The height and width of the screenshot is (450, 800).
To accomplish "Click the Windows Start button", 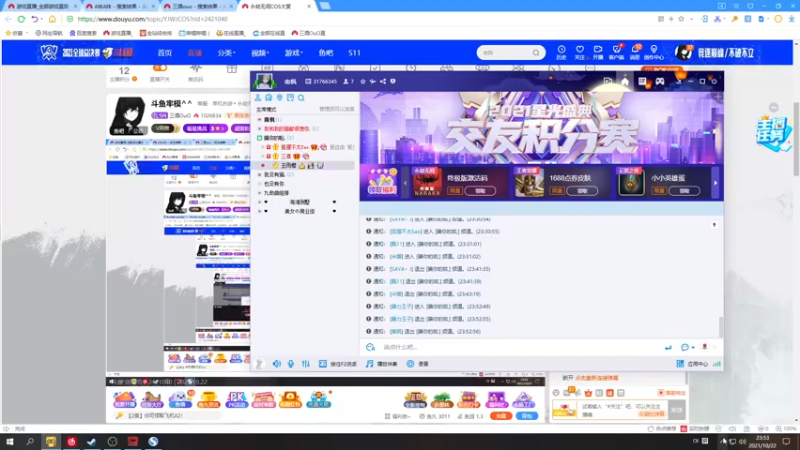I will (x=10, y=441).
